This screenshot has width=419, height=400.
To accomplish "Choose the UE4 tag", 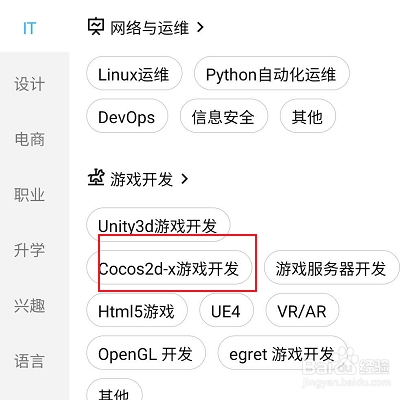I will coord(226,311).
